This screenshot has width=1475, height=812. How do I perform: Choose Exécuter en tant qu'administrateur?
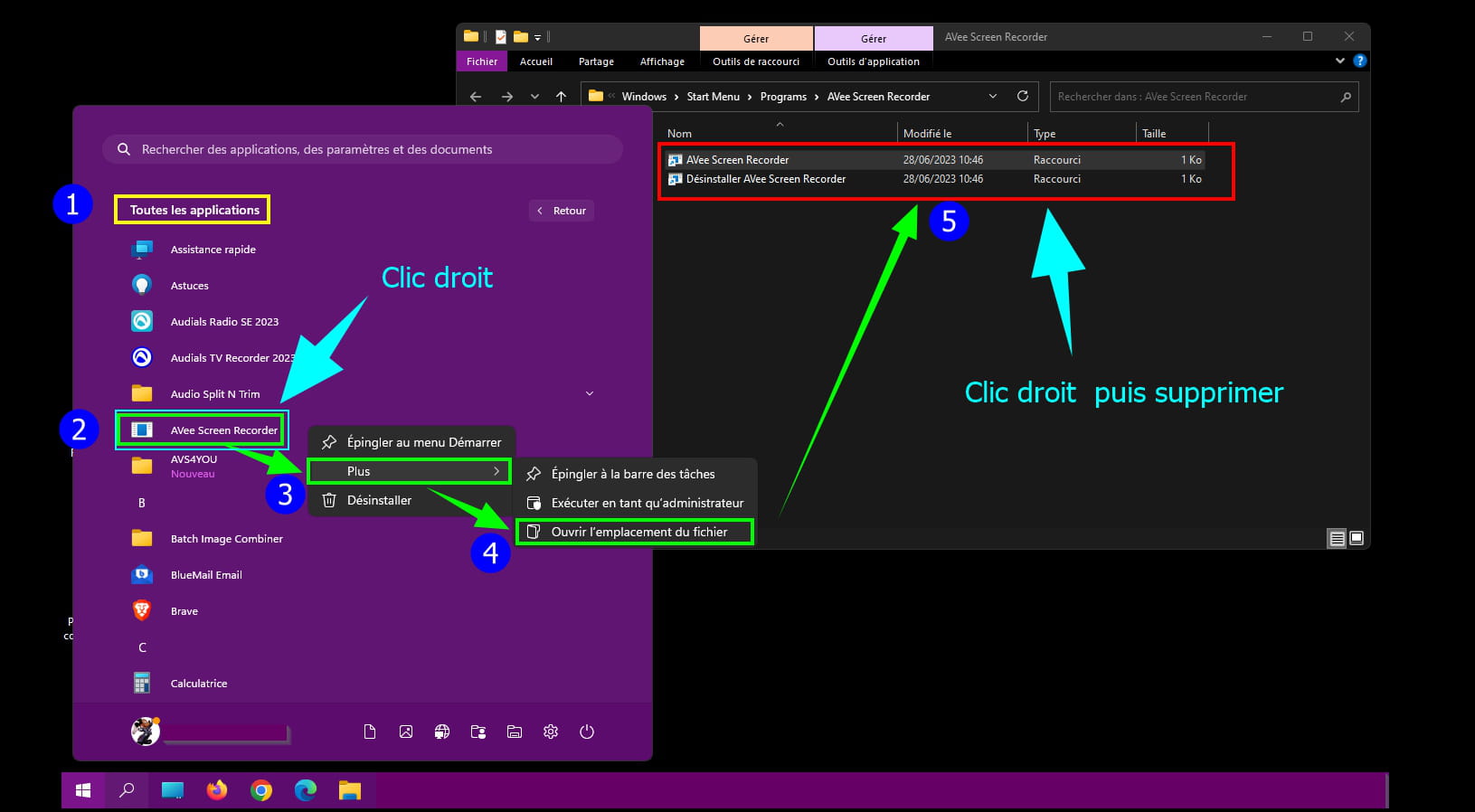click(x=635, y=503)
